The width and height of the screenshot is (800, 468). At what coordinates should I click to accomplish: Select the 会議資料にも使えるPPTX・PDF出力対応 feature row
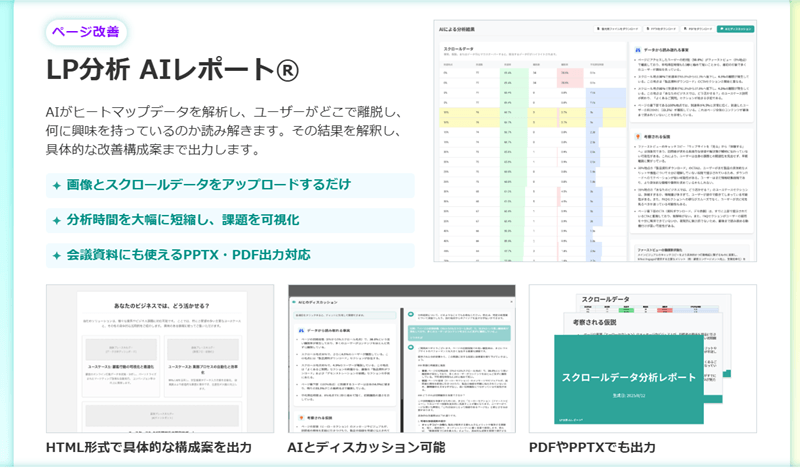(230, 255)
